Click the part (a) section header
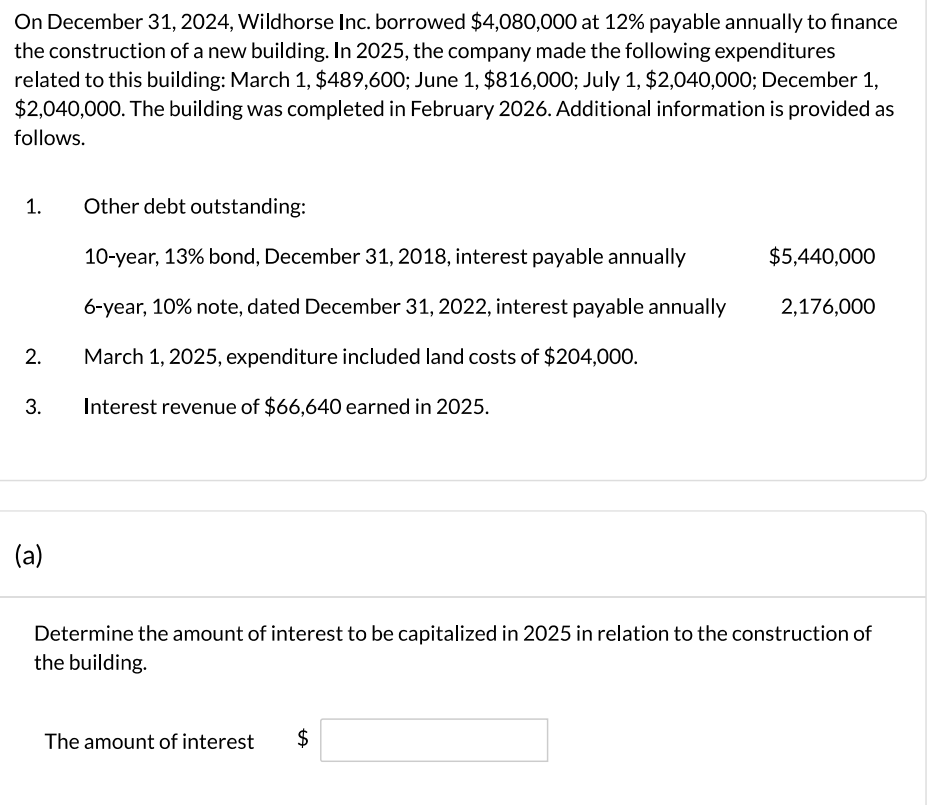This screenshot has height=805, width=949. pos(30,554)
